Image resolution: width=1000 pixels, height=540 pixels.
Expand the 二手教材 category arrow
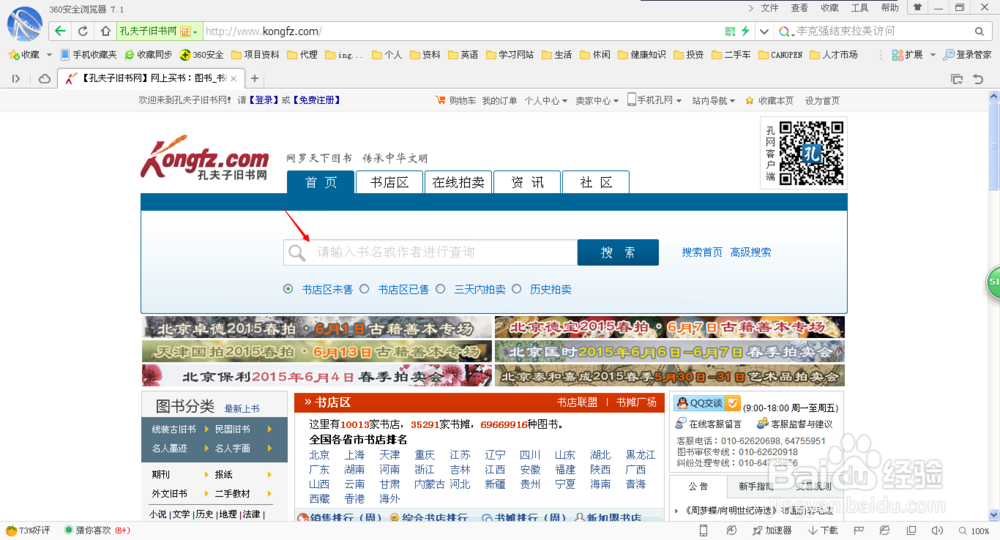point(270,493)
